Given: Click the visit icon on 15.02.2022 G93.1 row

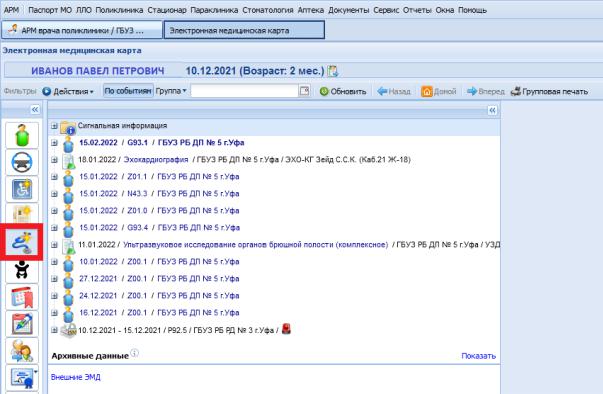Looking at the screenshot, I should coord(68,144).
